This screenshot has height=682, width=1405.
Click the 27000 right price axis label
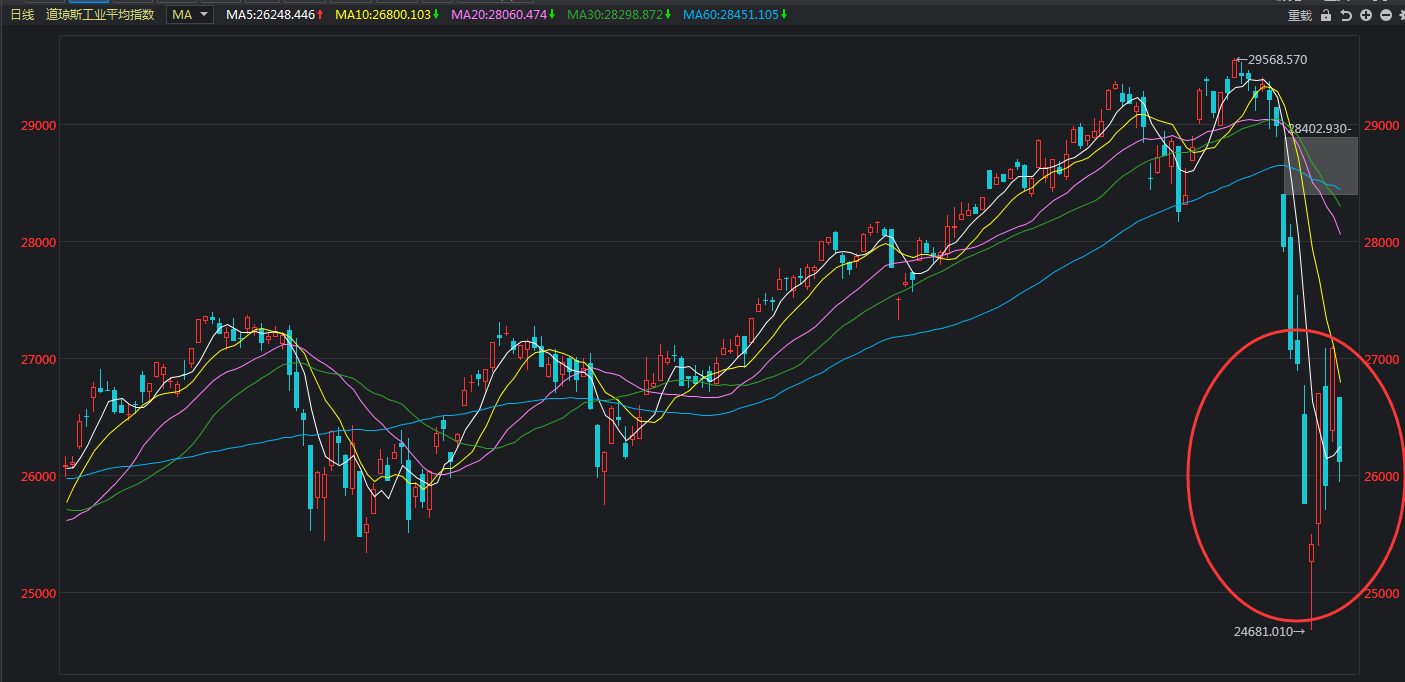coord(1385,359)
